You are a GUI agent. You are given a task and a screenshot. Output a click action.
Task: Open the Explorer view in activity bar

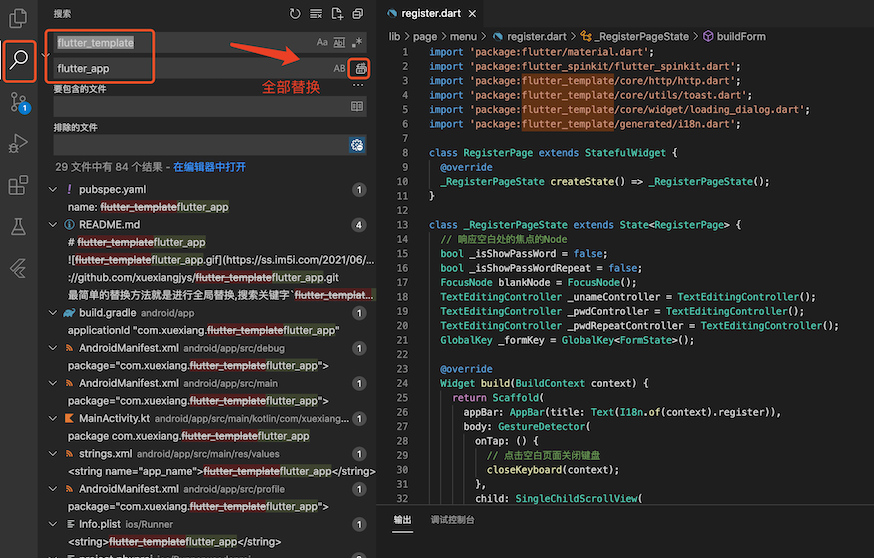tap(18, 18)
